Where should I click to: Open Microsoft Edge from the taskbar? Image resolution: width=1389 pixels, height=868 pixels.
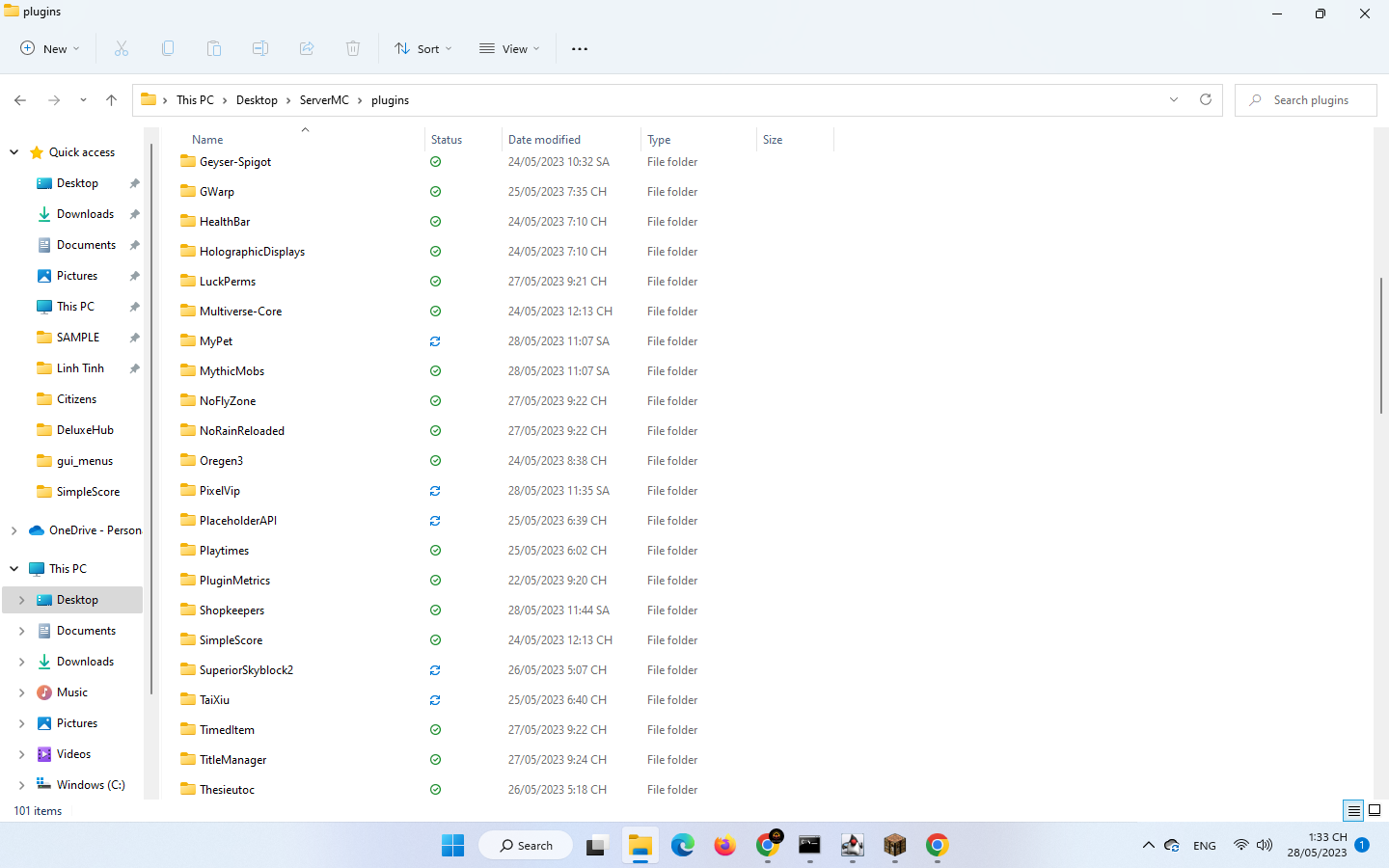(x=683, y=846)
